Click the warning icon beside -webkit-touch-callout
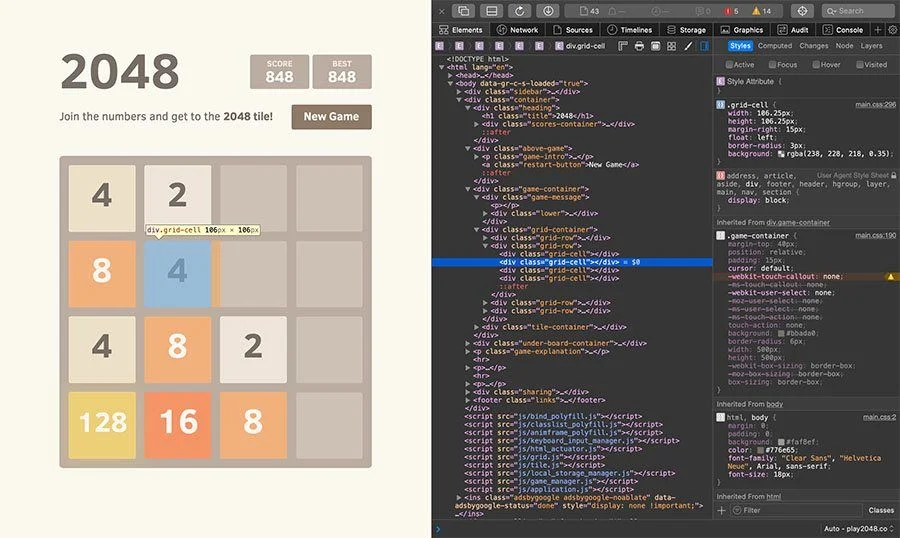This screenshot has height=538, width=900. tap(891, 277)
